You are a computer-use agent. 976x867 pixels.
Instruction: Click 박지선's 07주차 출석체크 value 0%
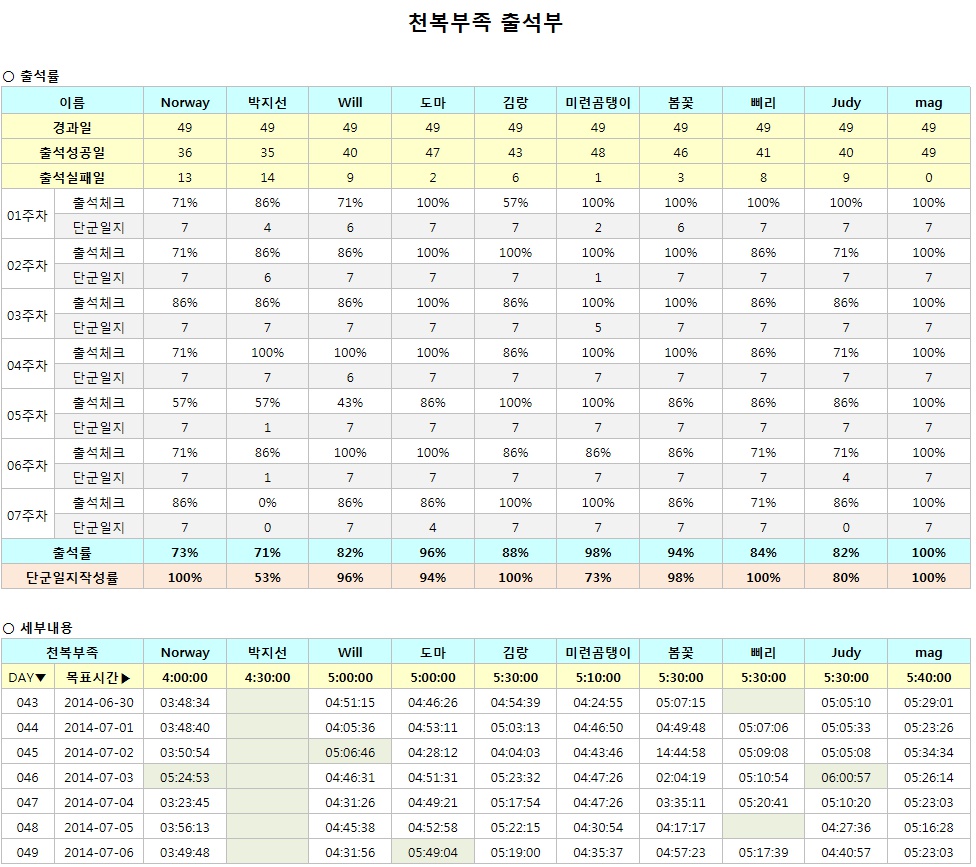point(267,502)
